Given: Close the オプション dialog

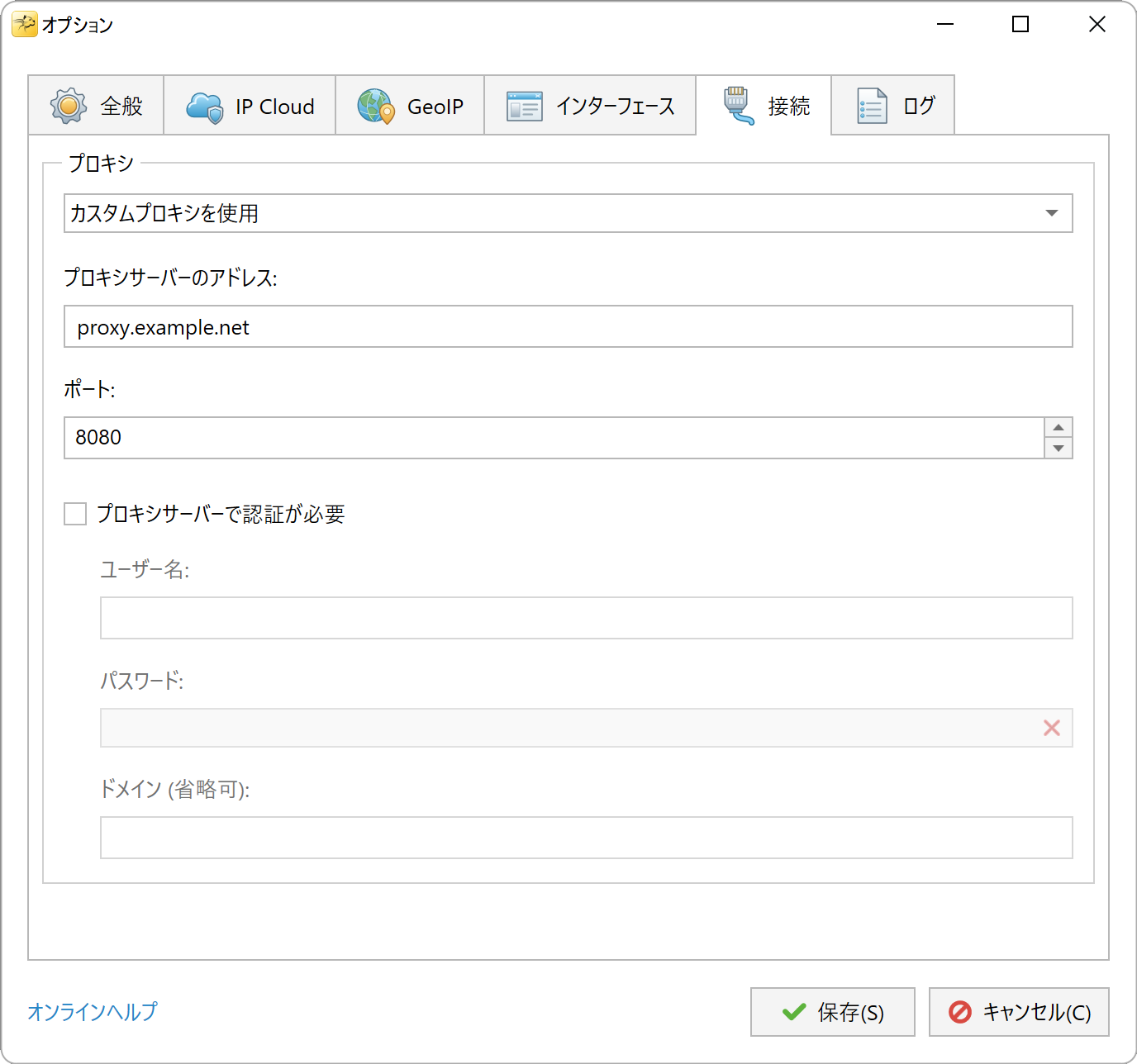Looking at the screenshot, I should tap(1097, 25).
